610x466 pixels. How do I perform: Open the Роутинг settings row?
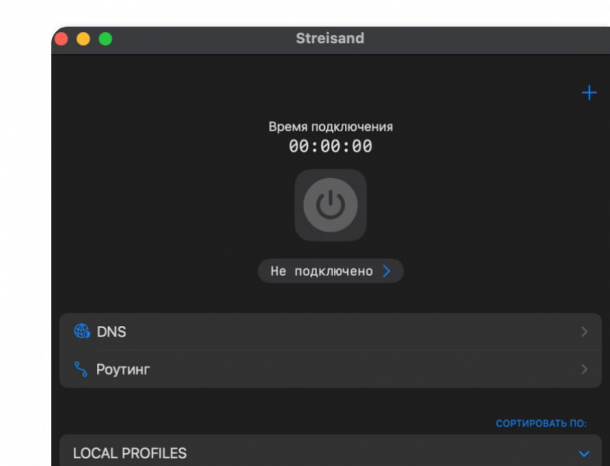[x=330, y=369]
